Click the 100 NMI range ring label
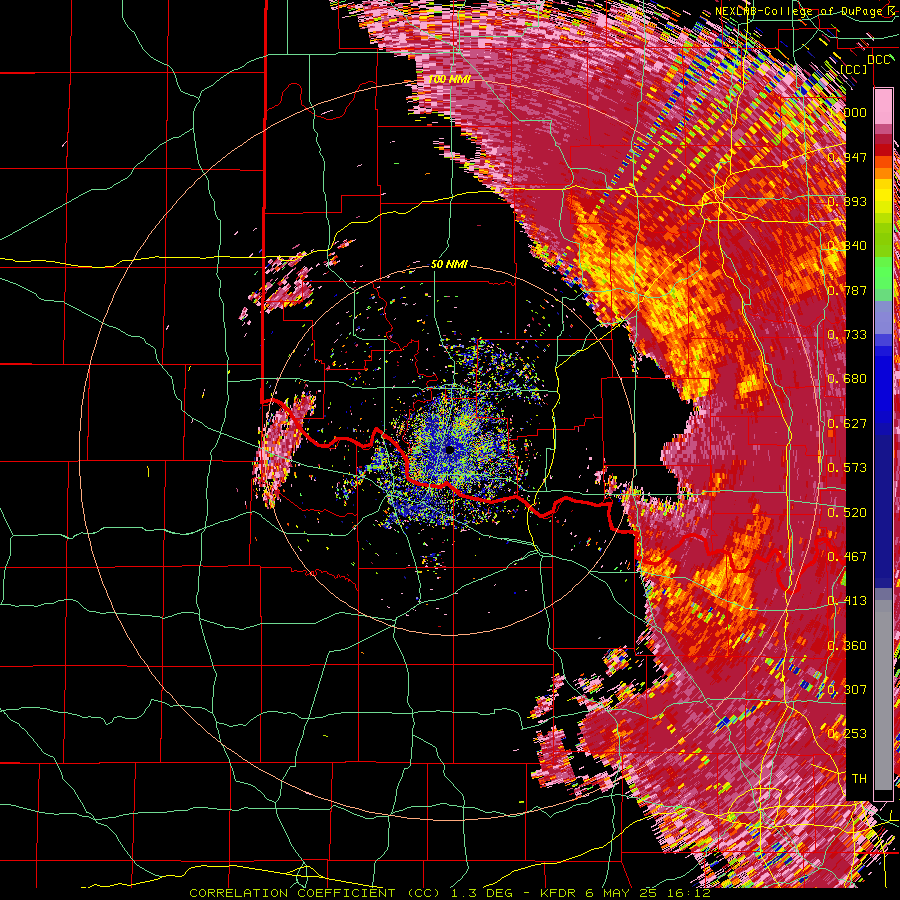900x900 pixels. pyautogui.click(x=449, y=79)
